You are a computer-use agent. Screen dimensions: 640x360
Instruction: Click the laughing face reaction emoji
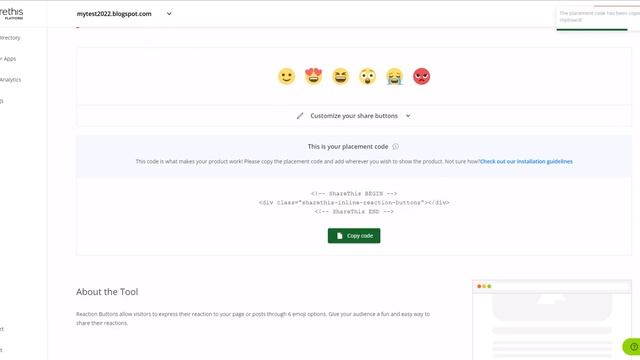click(x=340, y=76)
